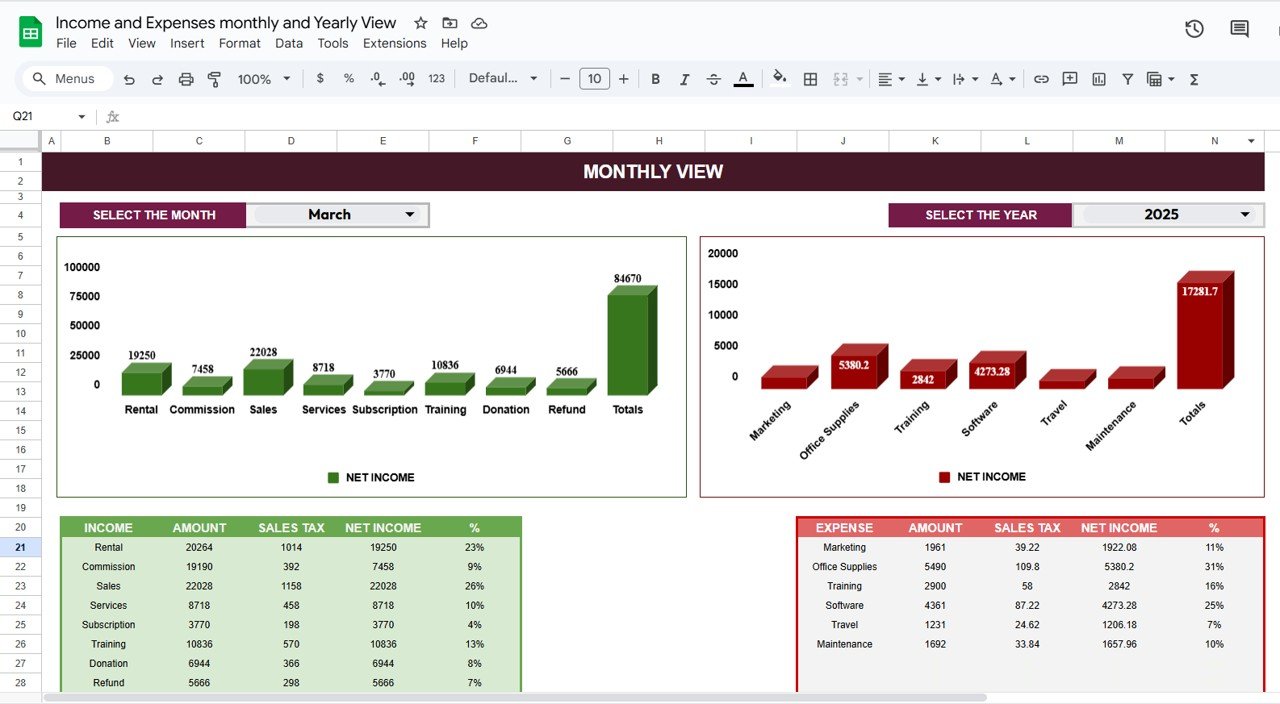Click the insert chart icon
This screenshot has width=1280, height=704.
pos(1099,79)
